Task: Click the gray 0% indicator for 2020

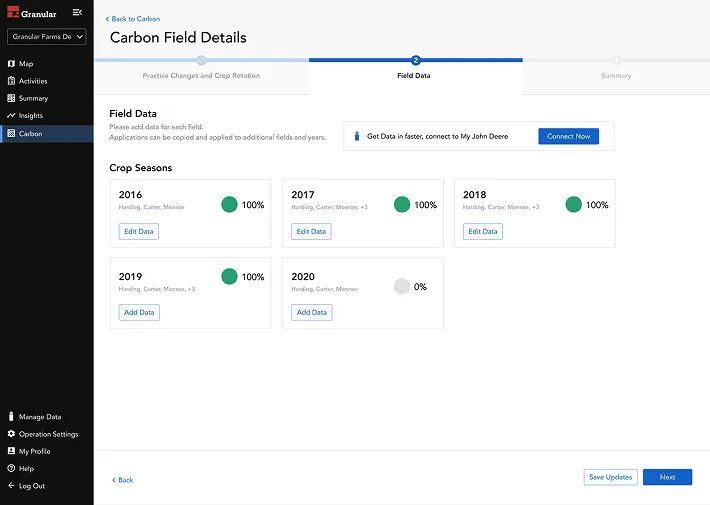Action: (x=402, y=286)
